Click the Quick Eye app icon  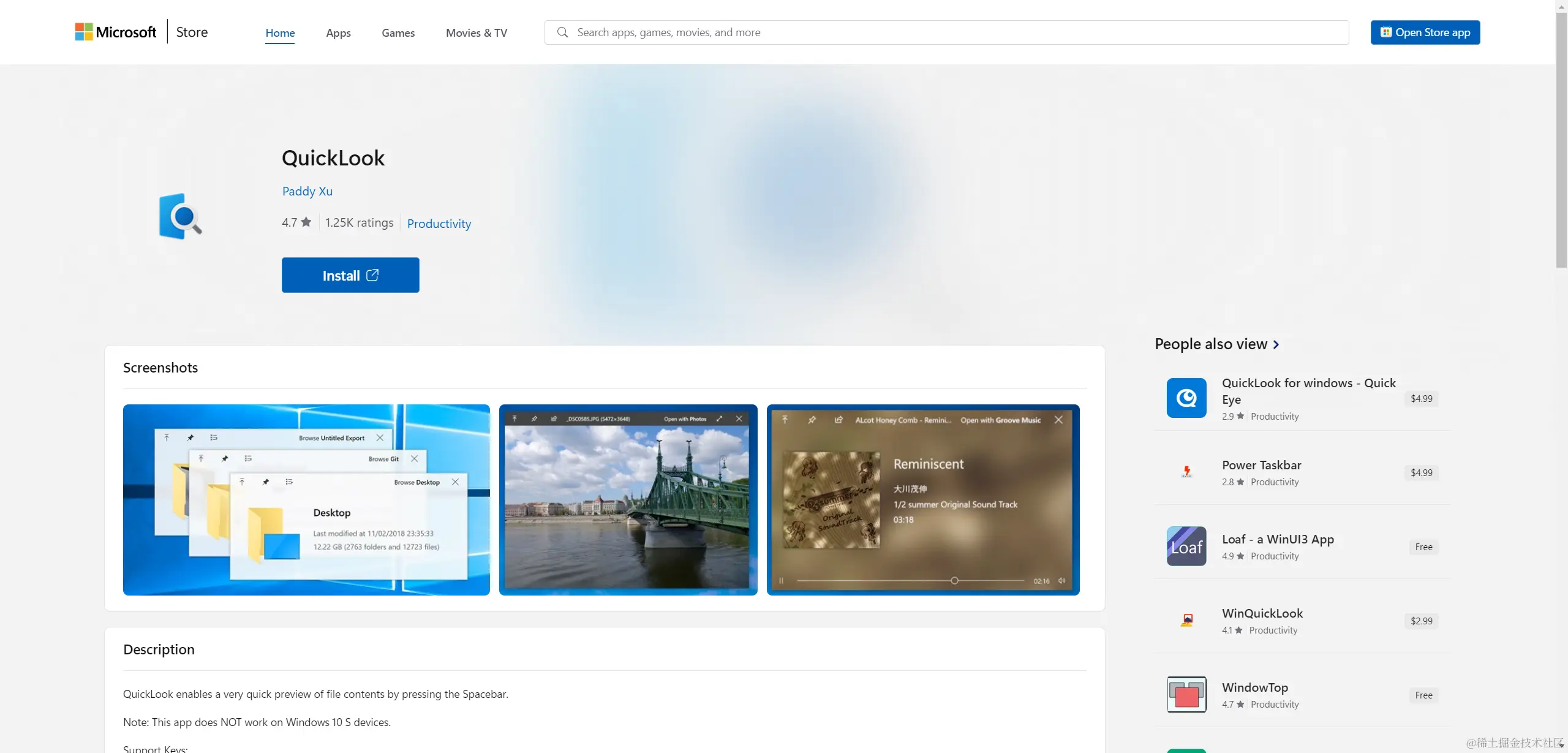point(1186,398)
